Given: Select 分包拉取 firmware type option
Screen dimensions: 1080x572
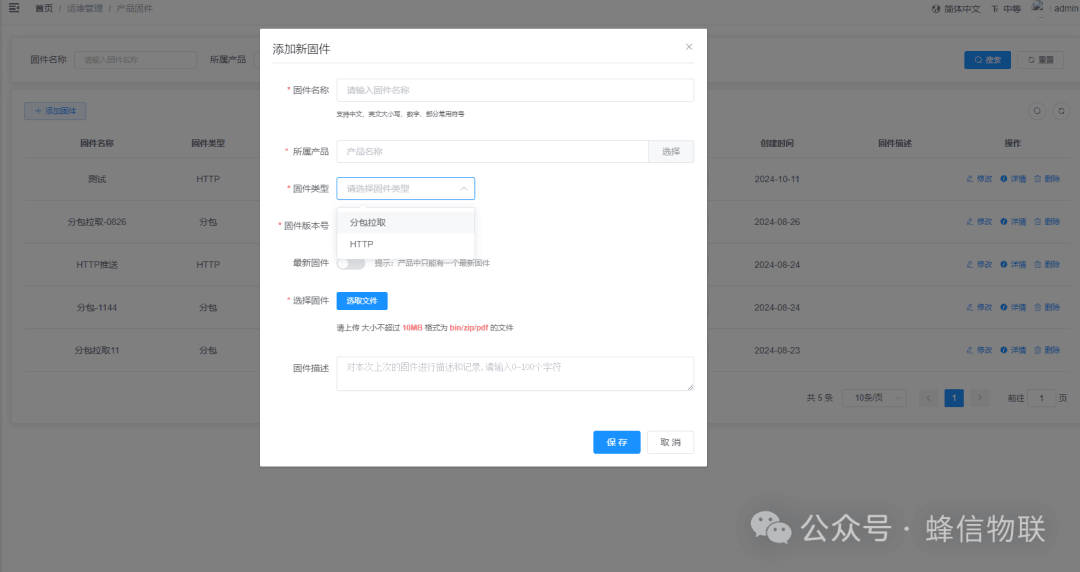Looking at the screenshot, I should 405,223.
